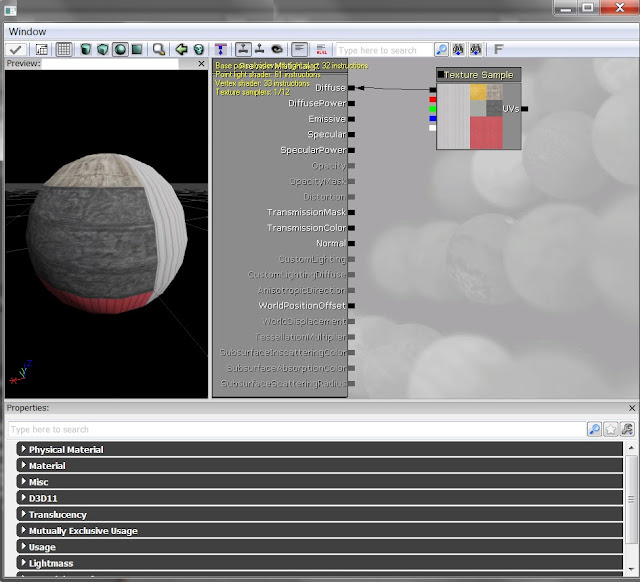
Task: Toggle the eye hide-connectors icon
Action: click(x=277, y=50)
